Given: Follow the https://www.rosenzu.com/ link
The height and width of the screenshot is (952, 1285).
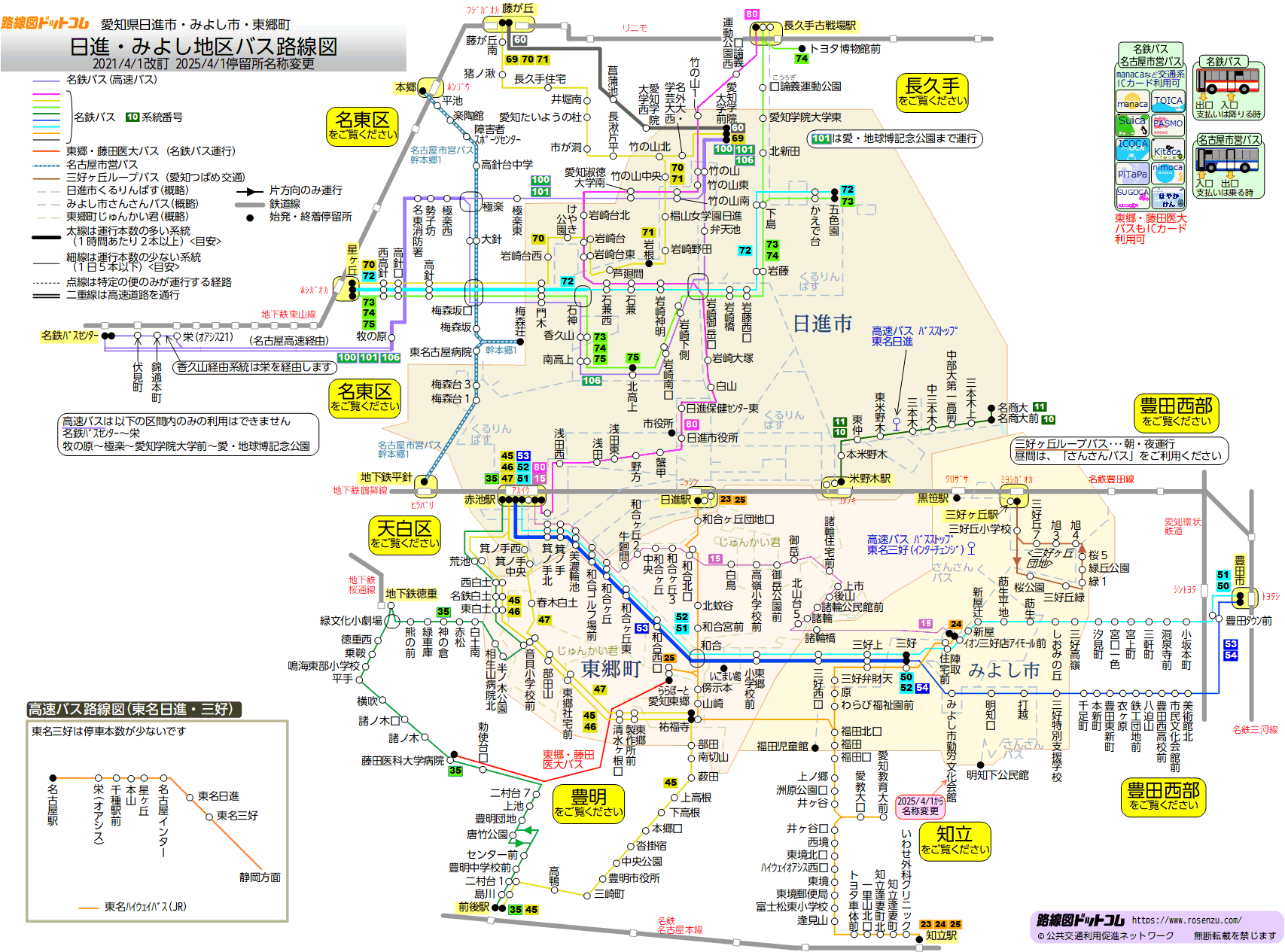Looking at the screenshot, I should tap(1186, 920).
